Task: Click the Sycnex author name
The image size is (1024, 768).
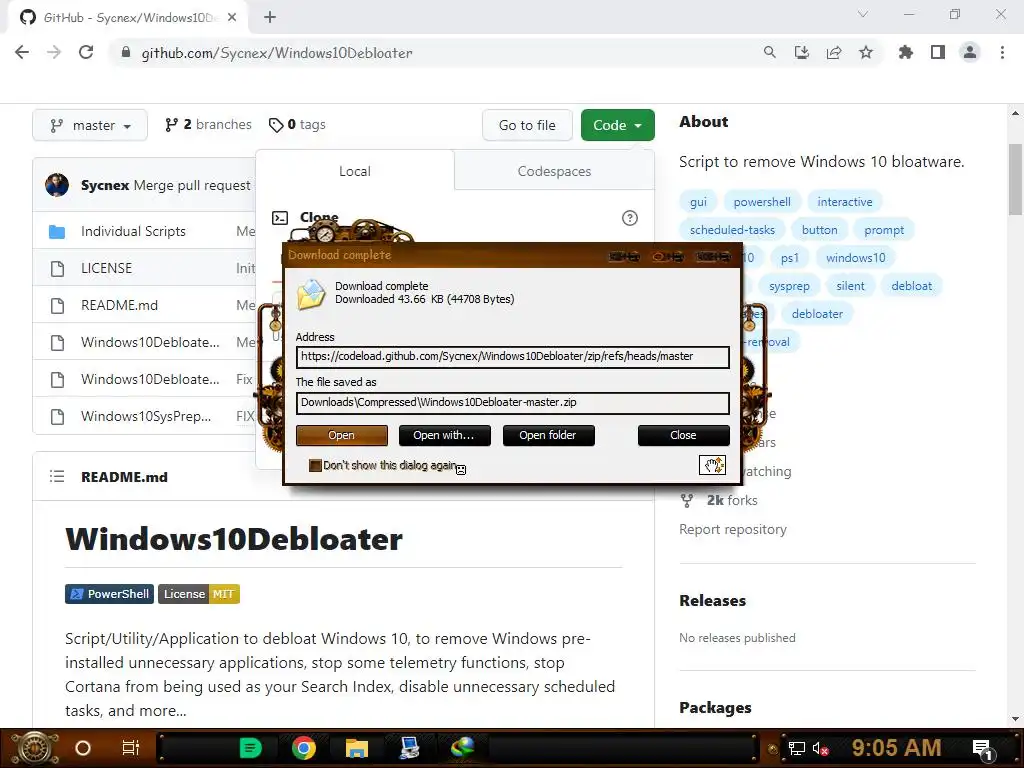Action: pyautogui.click(x=104, y=185)
